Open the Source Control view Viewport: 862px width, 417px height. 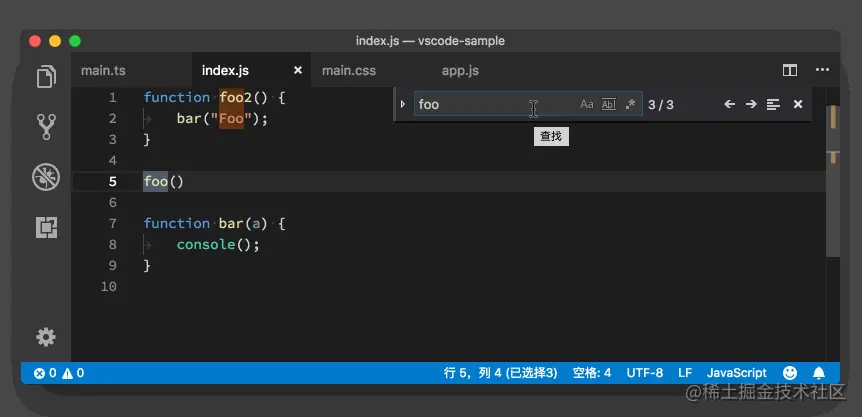[46, 127]
